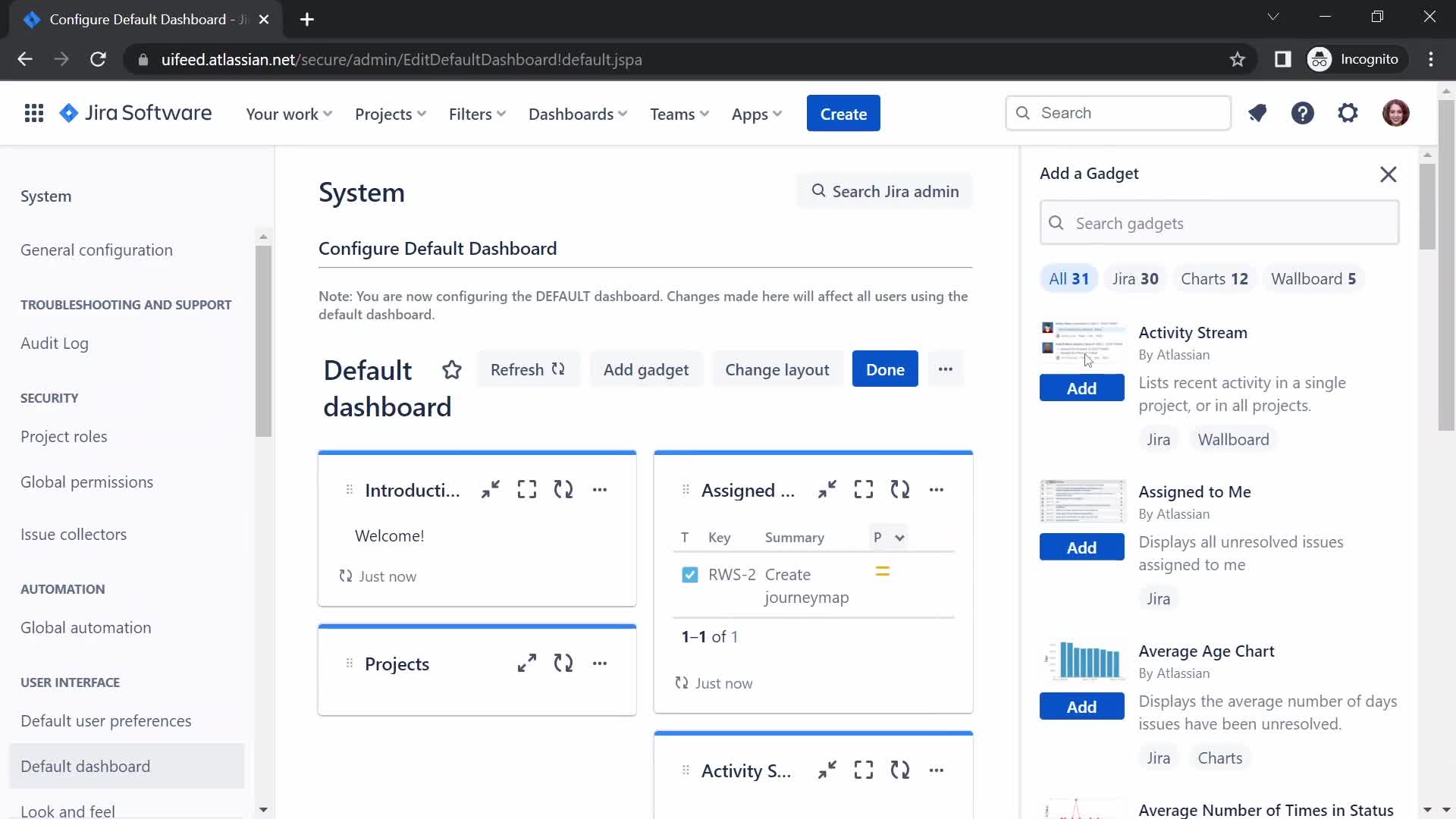Click the Jira Software logo icon
1456x819 pixels.
point(68,113)
